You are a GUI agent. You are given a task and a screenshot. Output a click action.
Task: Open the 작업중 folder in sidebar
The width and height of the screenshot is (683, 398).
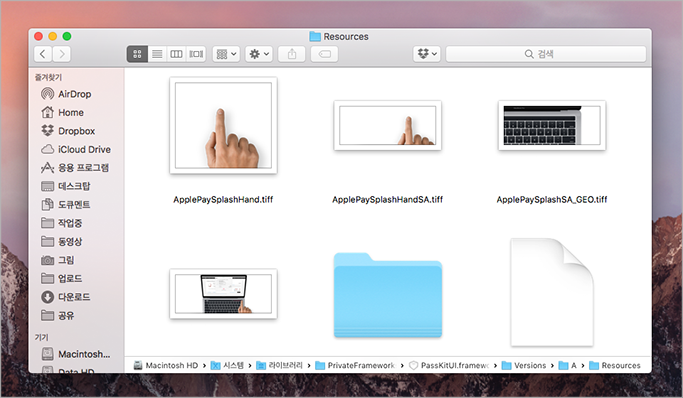[61, 223]
